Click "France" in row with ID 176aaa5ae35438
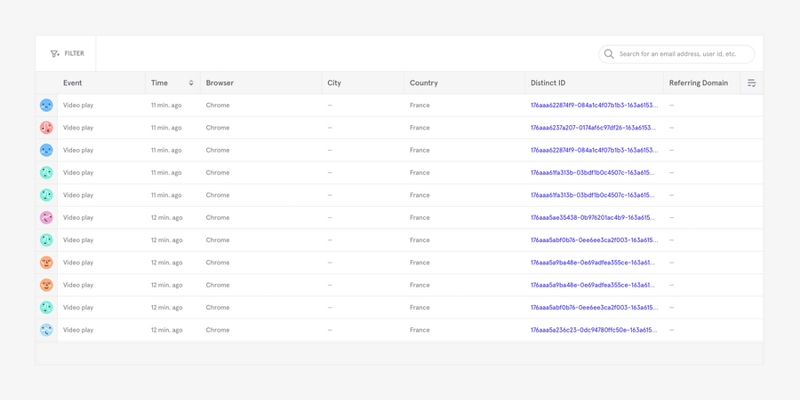Viewport: 800px width, 400px height. pos(419,217)
